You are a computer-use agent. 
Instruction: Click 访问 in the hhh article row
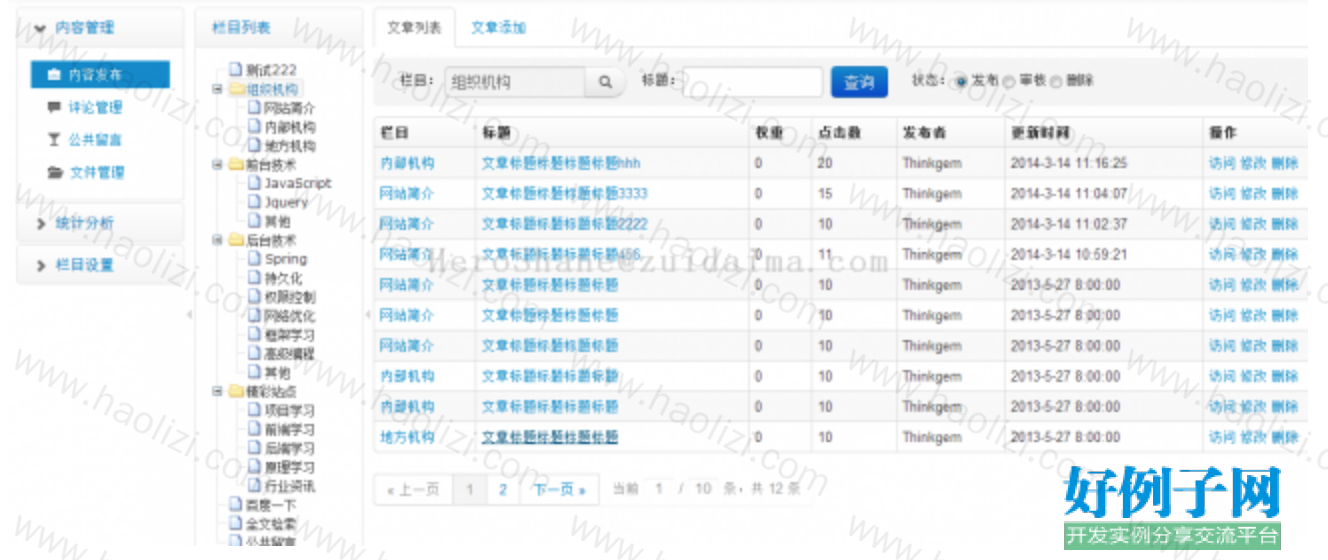[x=1222, y=163]
